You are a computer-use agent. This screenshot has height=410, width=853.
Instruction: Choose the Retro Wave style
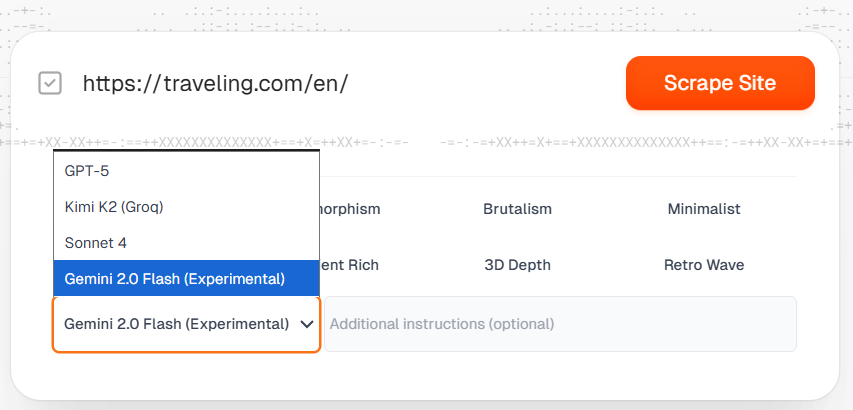[704, 265]
